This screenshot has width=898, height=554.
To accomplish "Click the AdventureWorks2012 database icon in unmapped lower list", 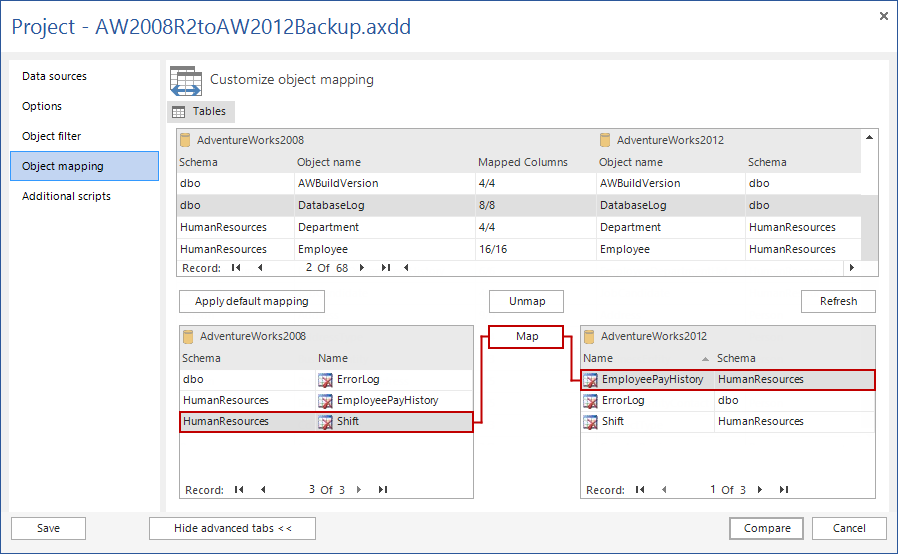I will click(589, 336).
